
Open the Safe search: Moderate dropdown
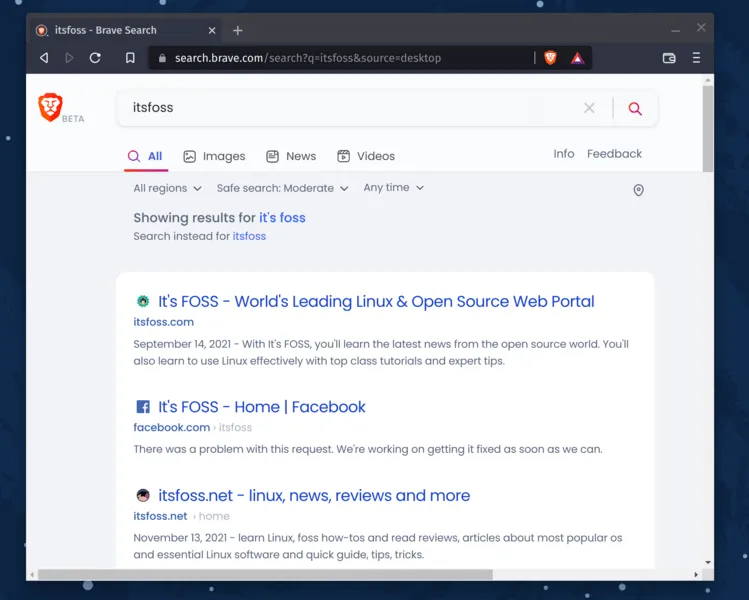(x=282, y=188)
